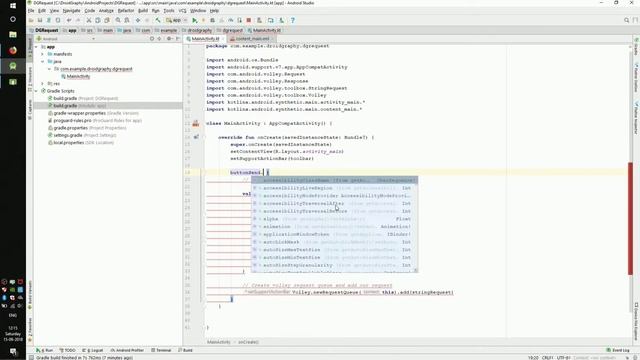
Task: Select gradle-wrapper.properties file
Action: tap(93, 113)
